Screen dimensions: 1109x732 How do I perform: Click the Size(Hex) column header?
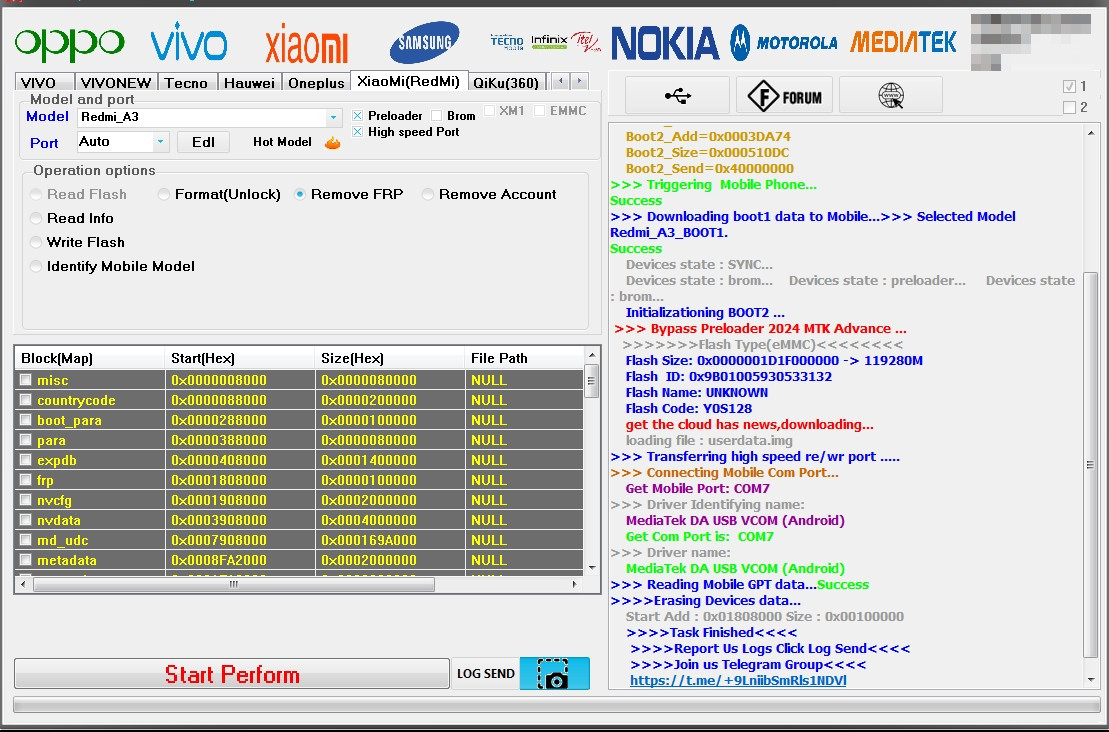389,359
